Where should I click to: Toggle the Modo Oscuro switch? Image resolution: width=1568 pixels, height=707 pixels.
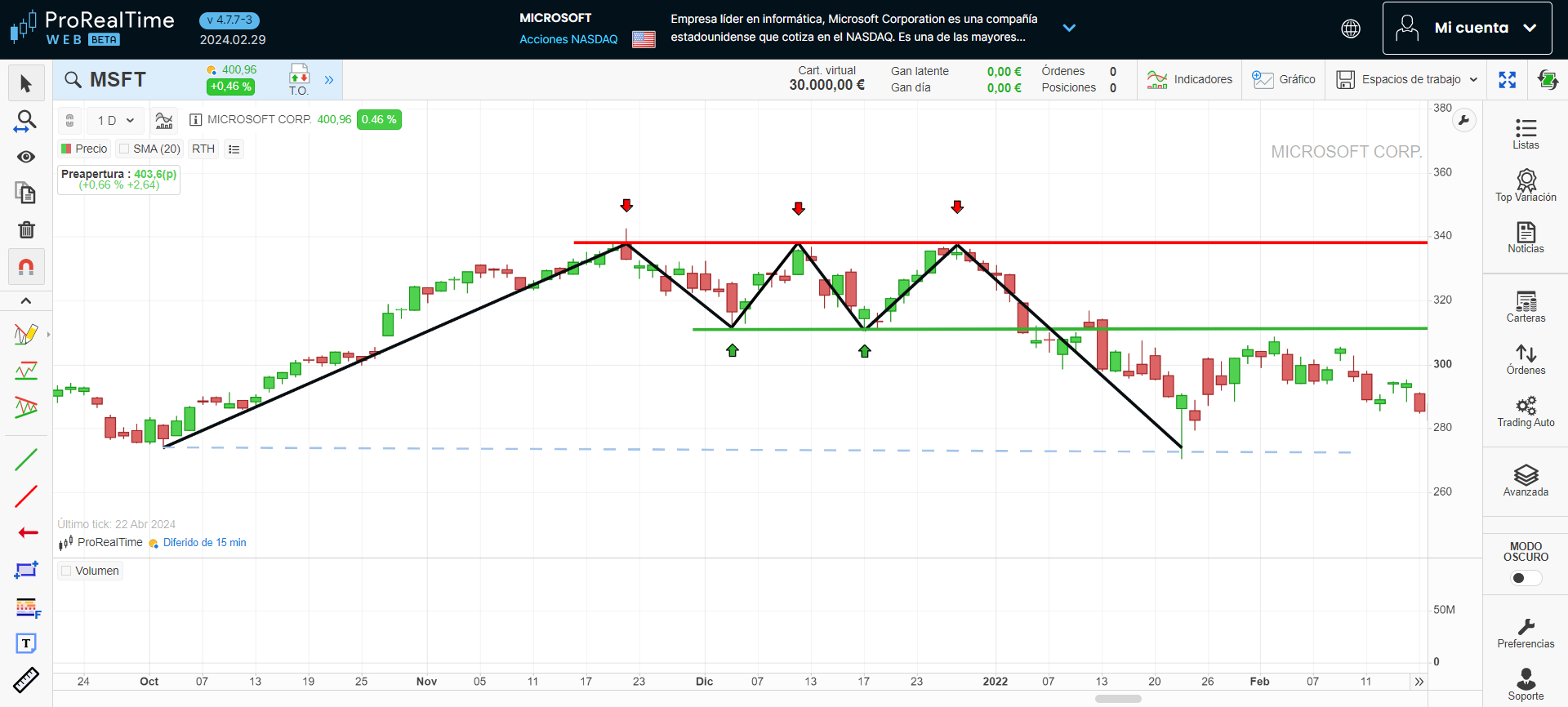click(1526, 578)
